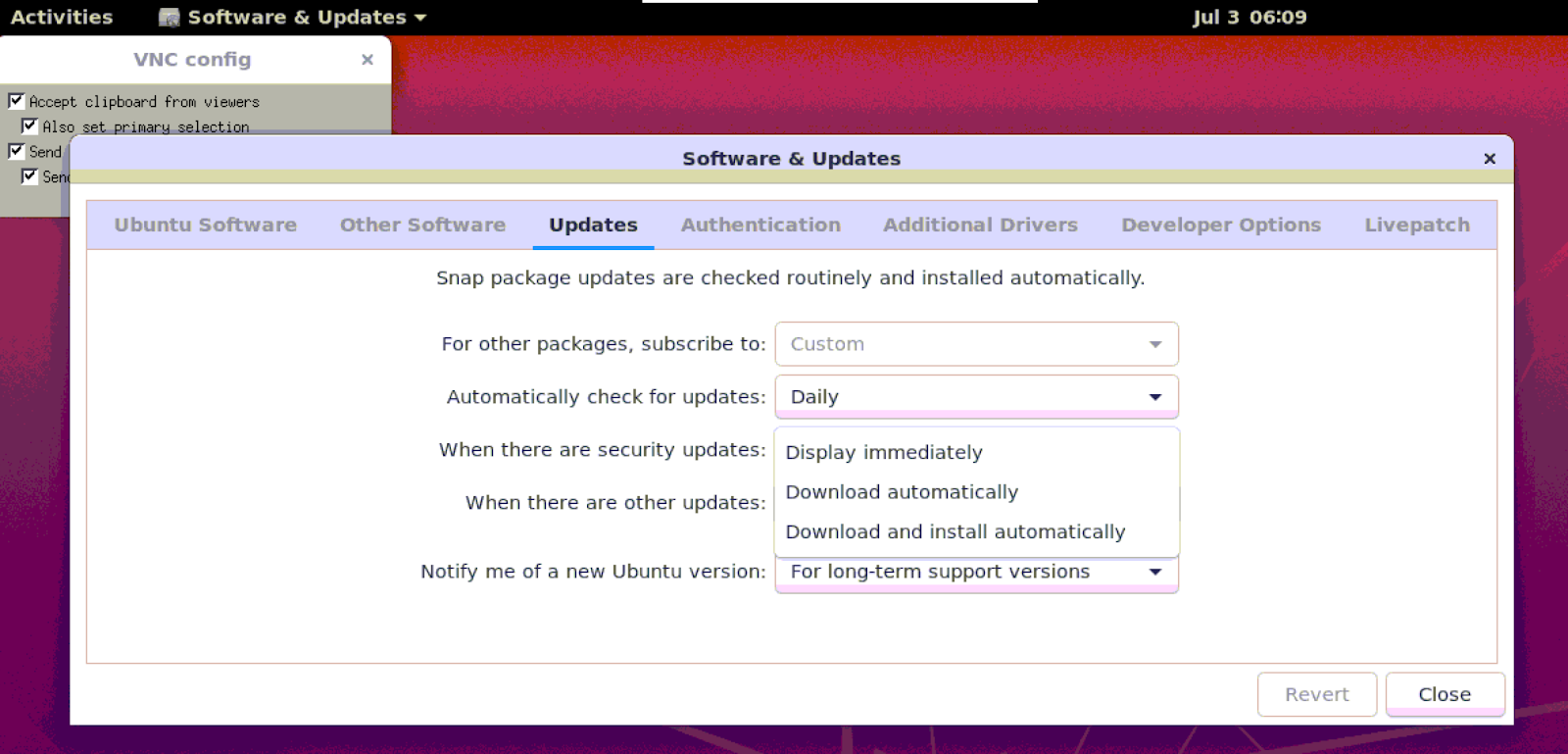Open the Custom subscribe-to dropdown
Screen dimensions: 1568x754
tap(976, 344)
